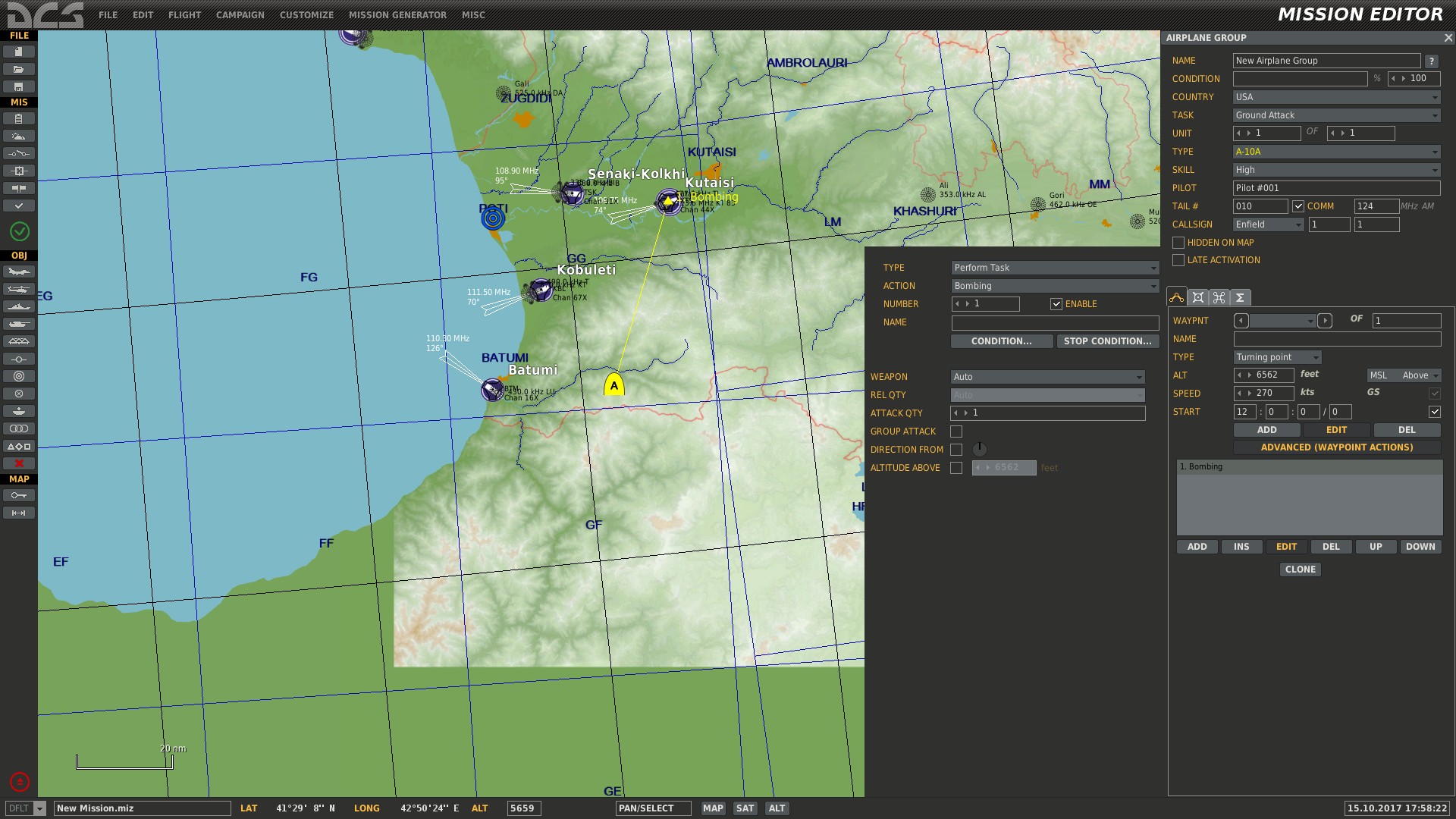Open the waypoint type Turning point dropdown
This screenshot has width=1456, height=819.
click(1278, 357)
